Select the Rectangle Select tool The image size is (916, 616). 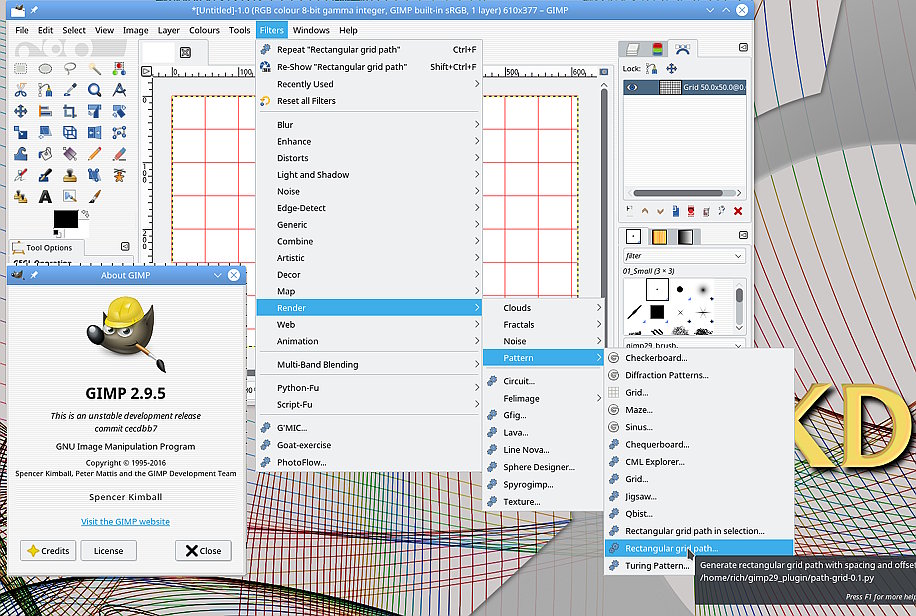[x=20, y=69]
